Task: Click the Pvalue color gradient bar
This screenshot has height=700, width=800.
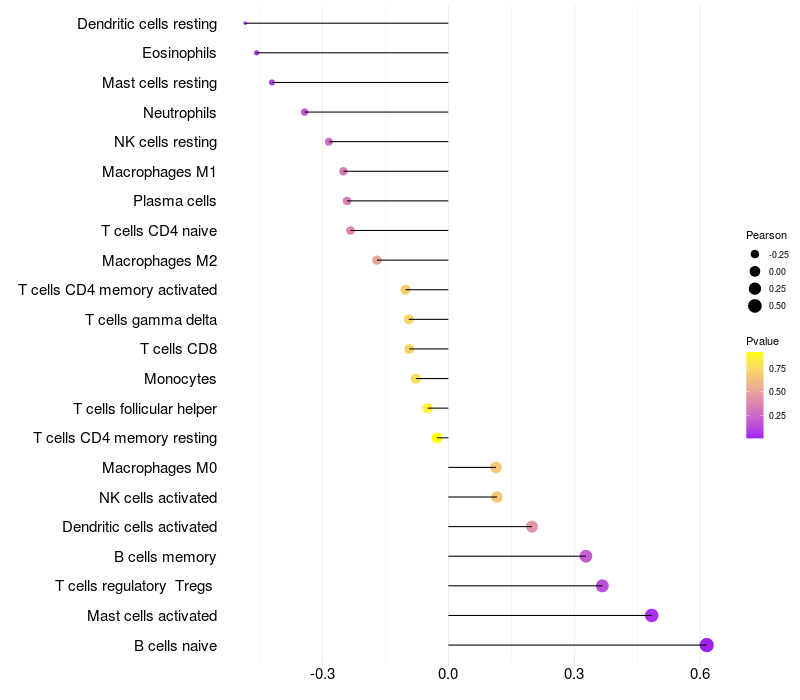Action: click(755, 395)
